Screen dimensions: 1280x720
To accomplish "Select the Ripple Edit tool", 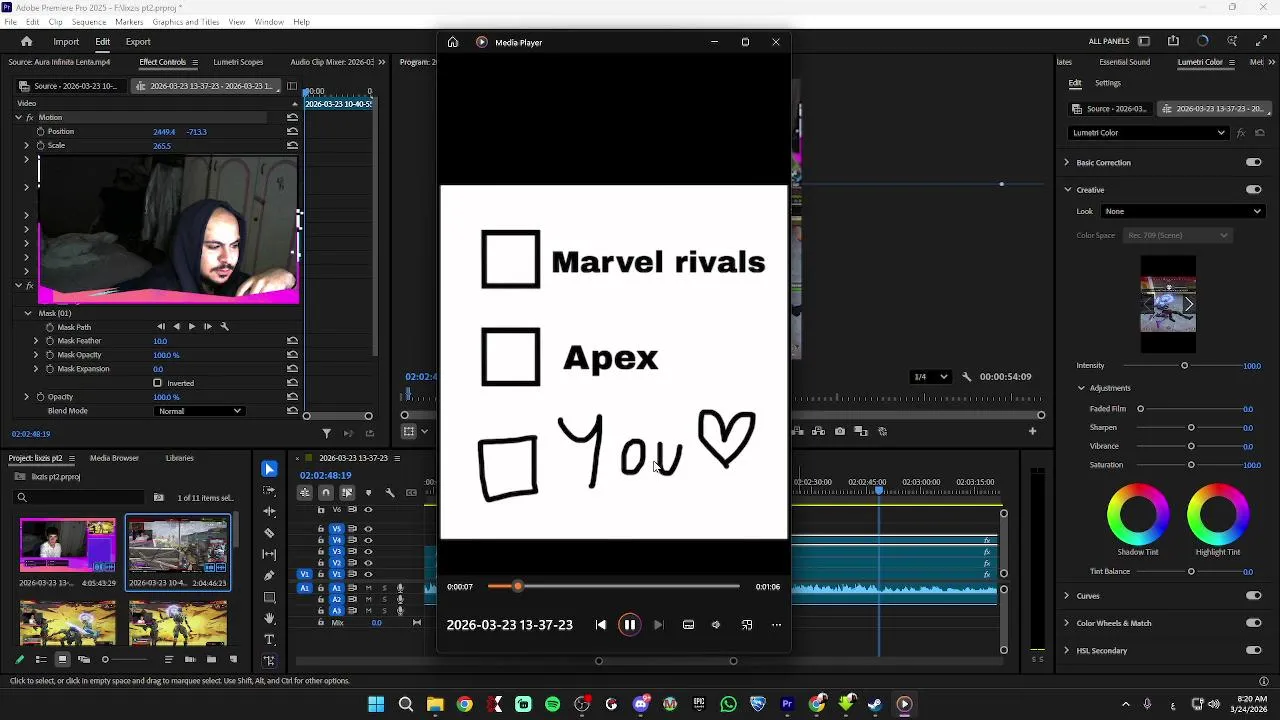I will [x=269, y=511].
